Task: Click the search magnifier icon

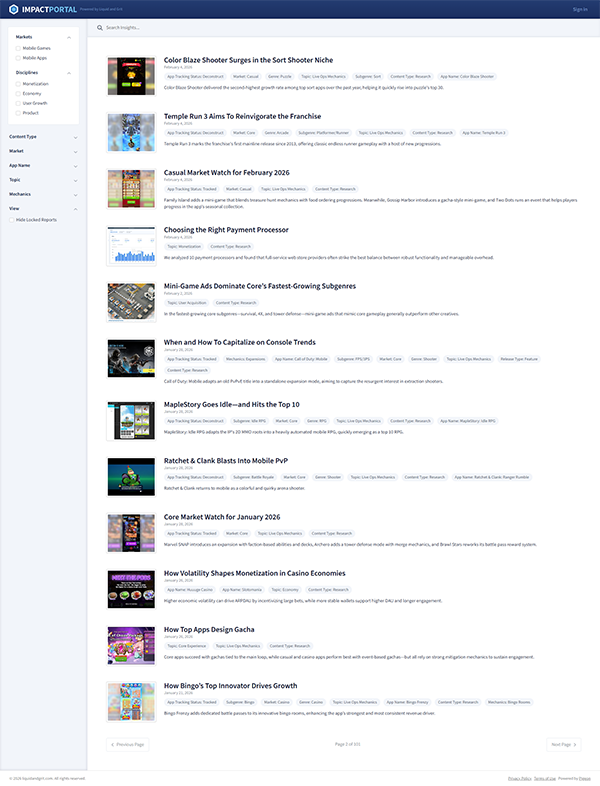Action: point(100,28)
